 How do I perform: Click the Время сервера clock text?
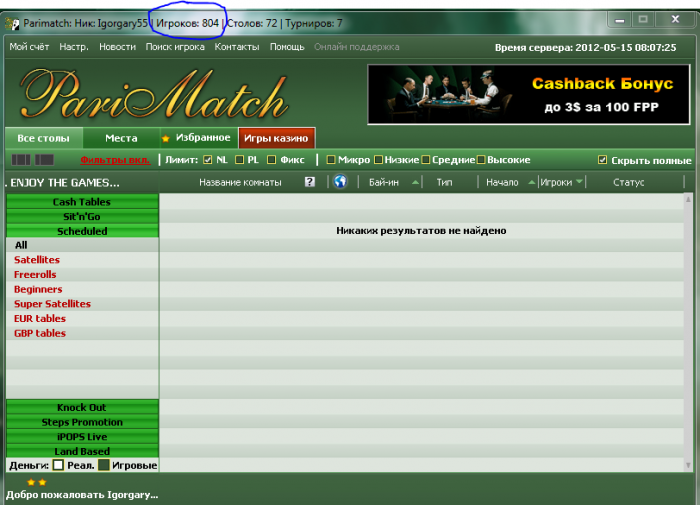coord(585,48)
